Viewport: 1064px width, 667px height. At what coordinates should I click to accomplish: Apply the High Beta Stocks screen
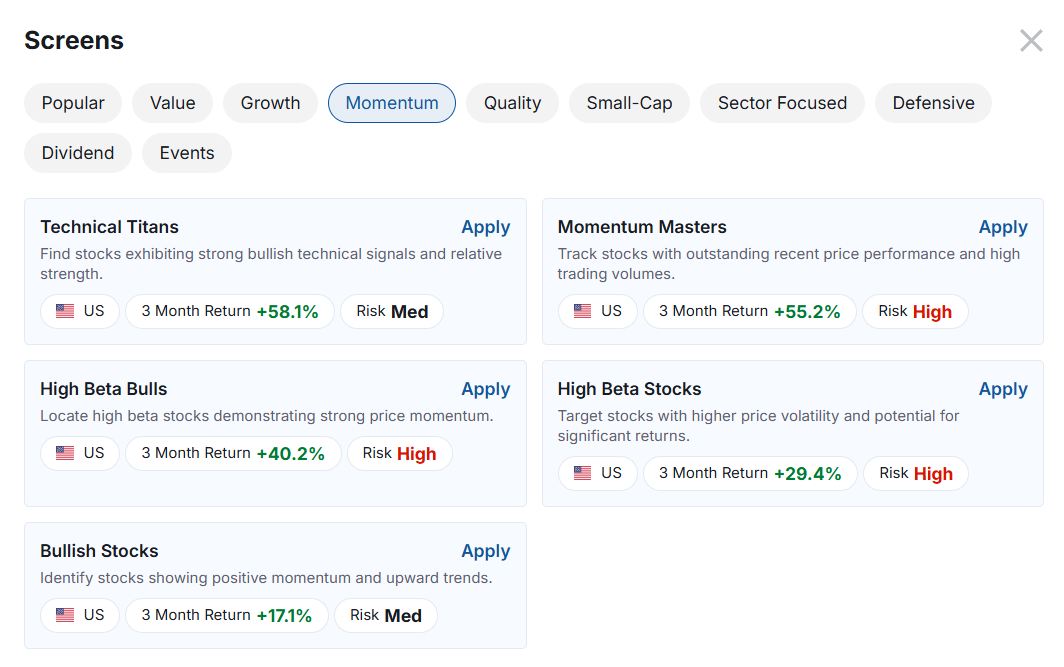(x=1003, y=389)
